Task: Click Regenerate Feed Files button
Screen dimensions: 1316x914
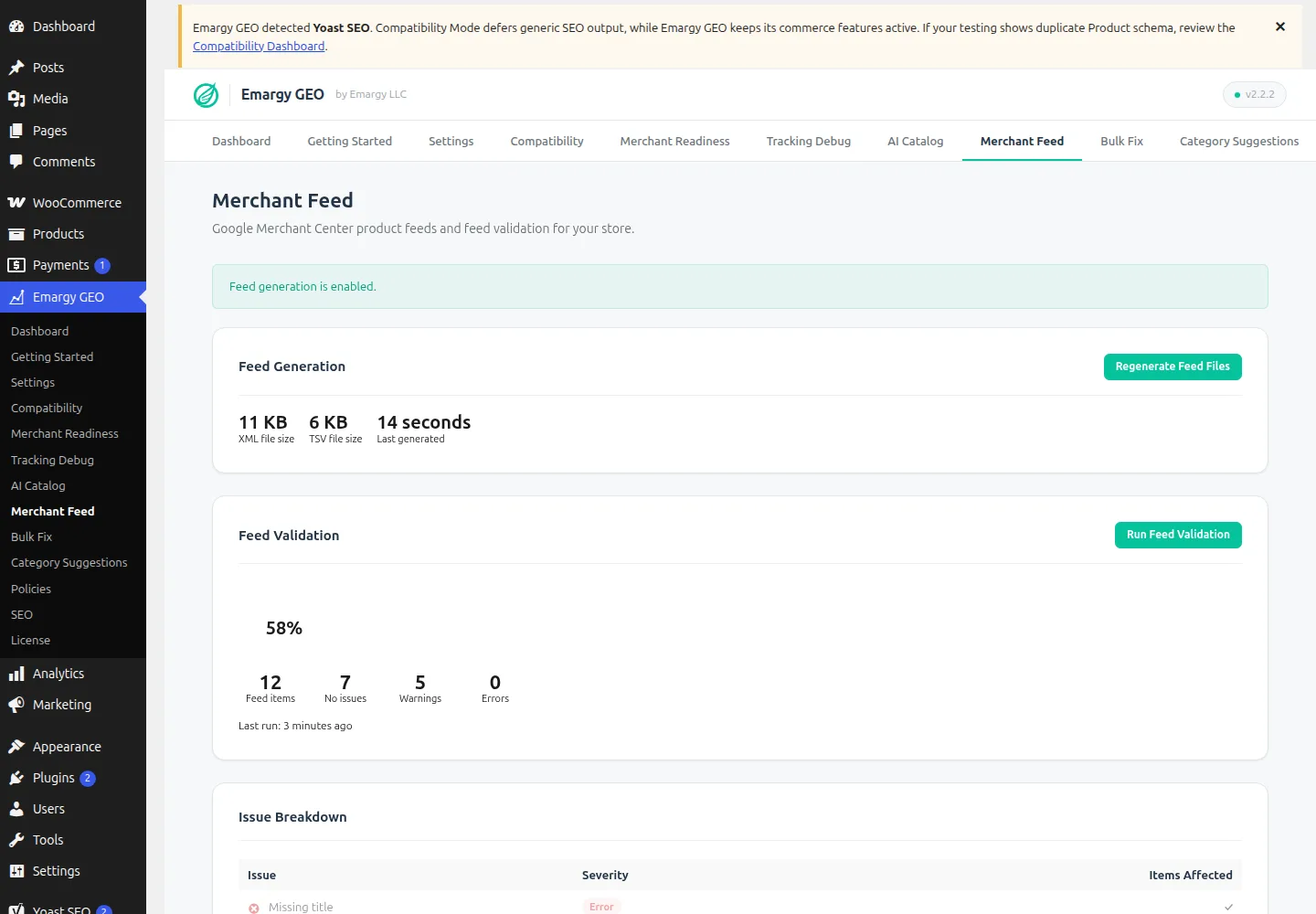Action: (x=1173, y=367)
